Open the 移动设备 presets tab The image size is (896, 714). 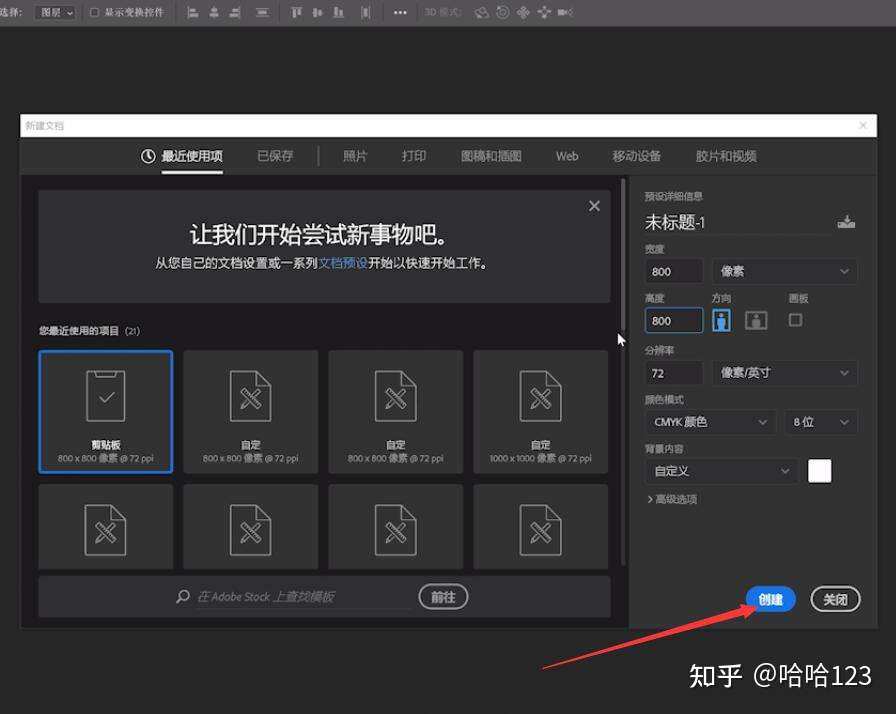click(x=637, y=156)
